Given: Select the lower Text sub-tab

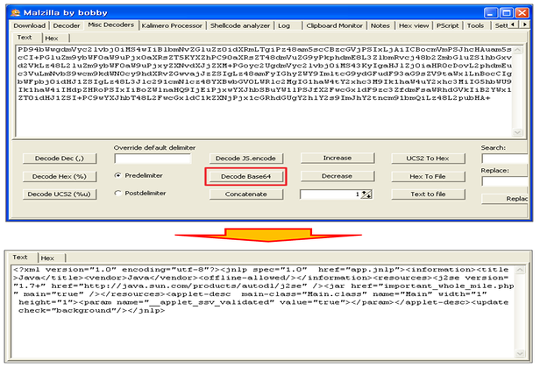Looking at the screenshot, I should click(x=20, y=257).
